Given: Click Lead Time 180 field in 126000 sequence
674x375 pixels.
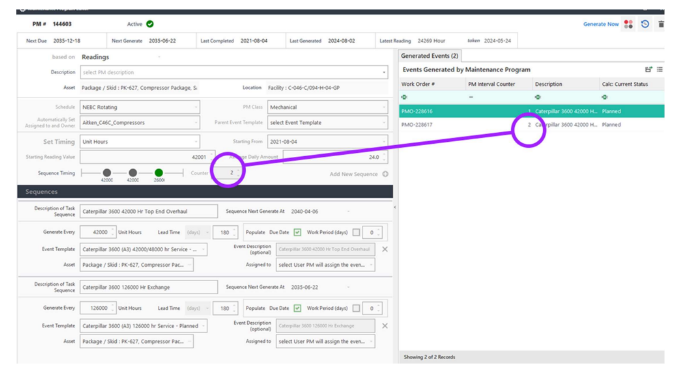Looking at the screenshot, I should pyautogui.click(x=225, y=308).
